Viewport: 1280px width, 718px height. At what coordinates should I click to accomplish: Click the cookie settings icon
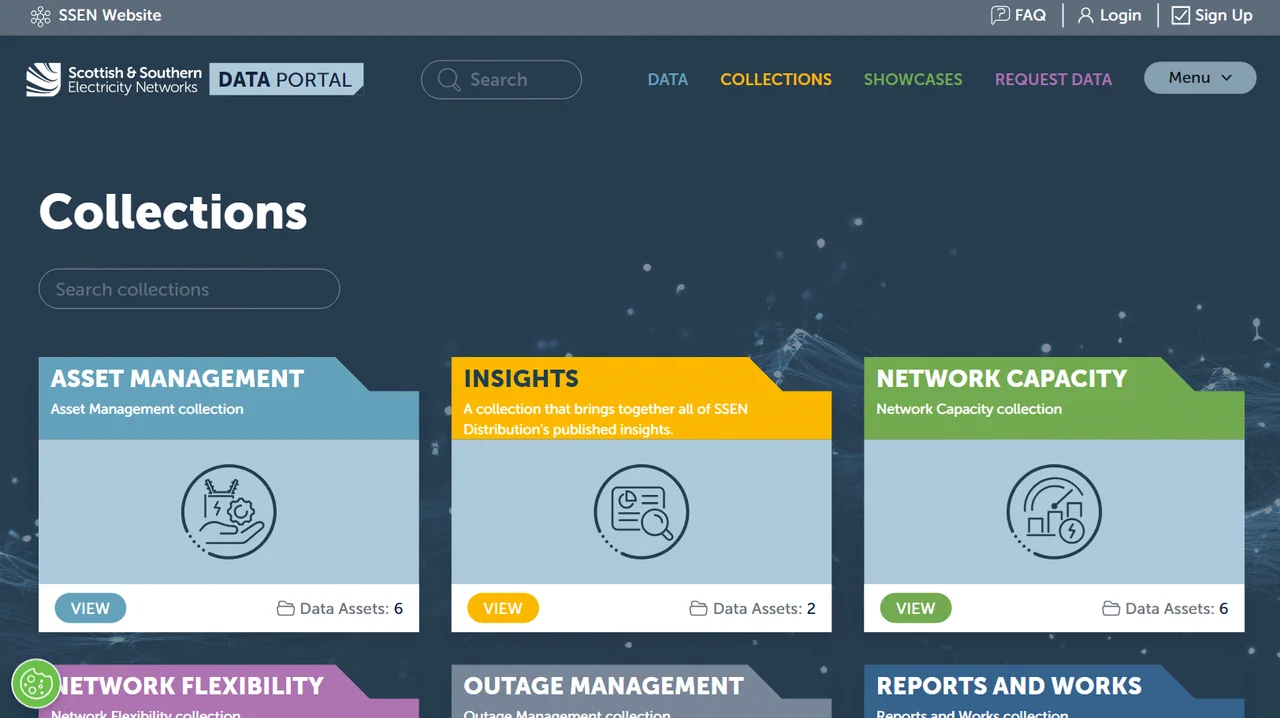coord(36,684)
